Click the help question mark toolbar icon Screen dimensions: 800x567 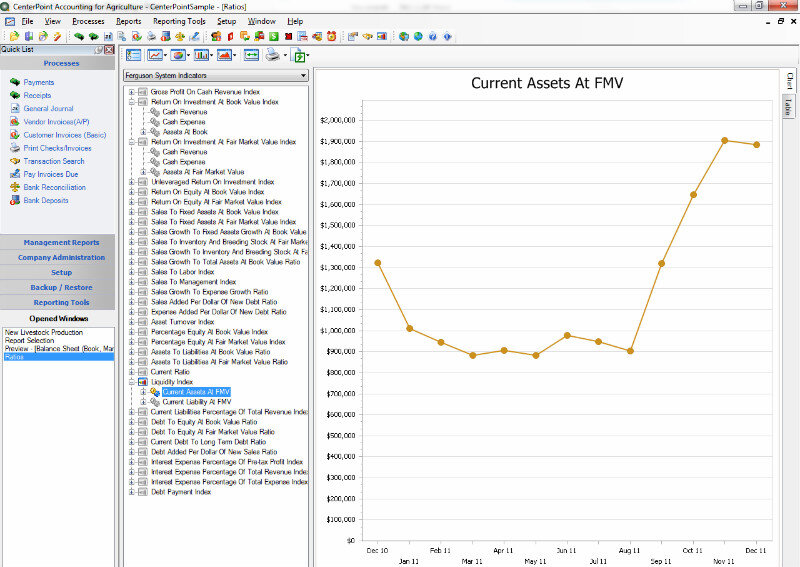pyautogui.click(x=432, y=37)
